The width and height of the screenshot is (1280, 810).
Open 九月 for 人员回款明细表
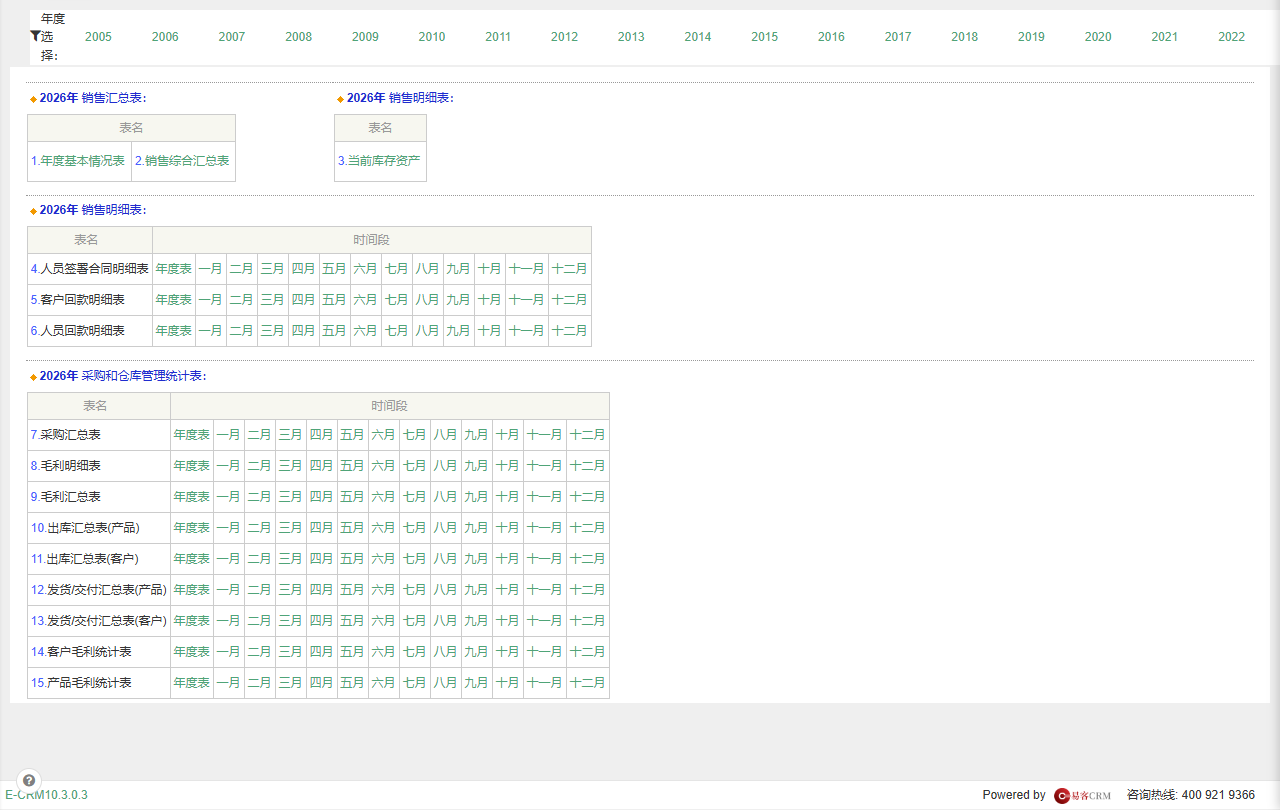(459, 331)
